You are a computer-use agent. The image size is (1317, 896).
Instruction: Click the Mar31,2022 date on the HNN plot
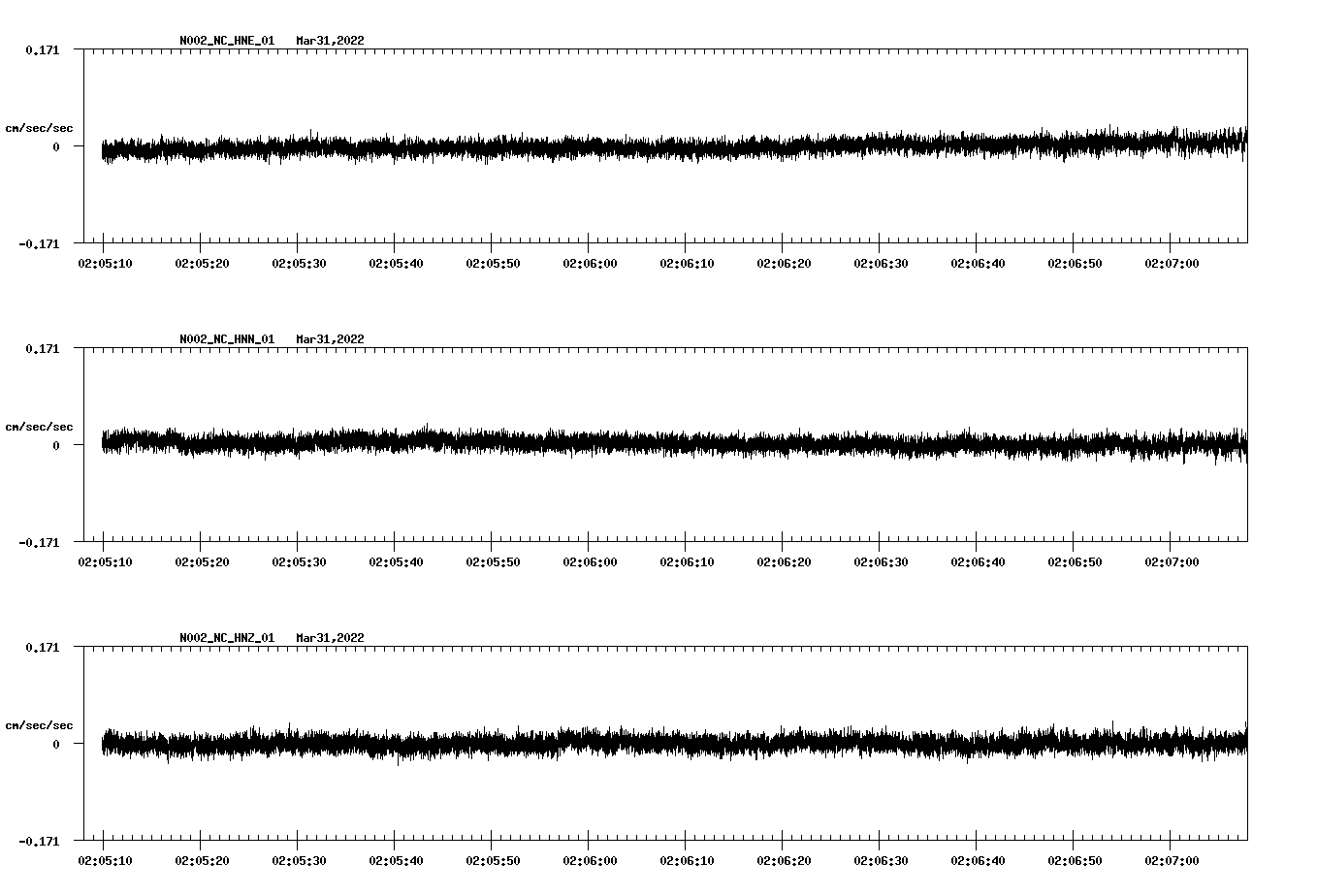tap(331, 339)
